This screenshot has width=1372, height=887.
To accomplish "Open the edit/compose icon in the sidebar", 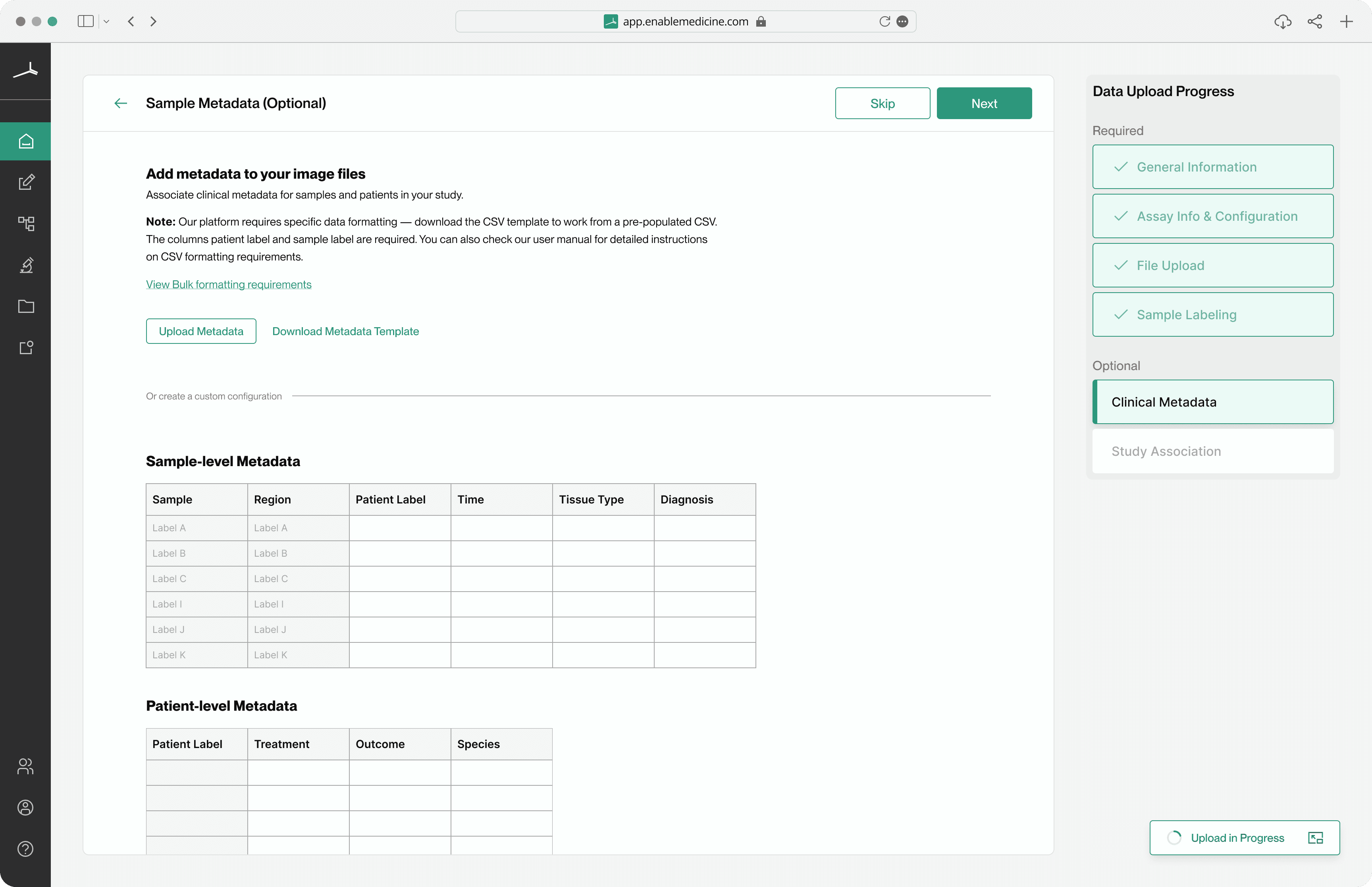I will coord(26,183).
